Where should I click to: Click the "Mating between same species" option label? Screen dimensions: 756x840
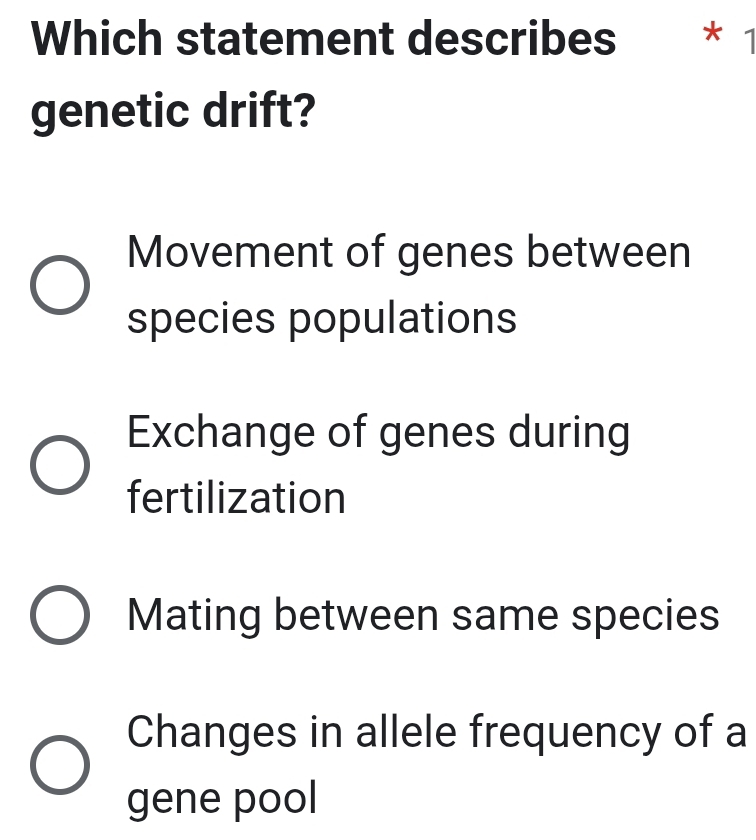coord(424,615)
